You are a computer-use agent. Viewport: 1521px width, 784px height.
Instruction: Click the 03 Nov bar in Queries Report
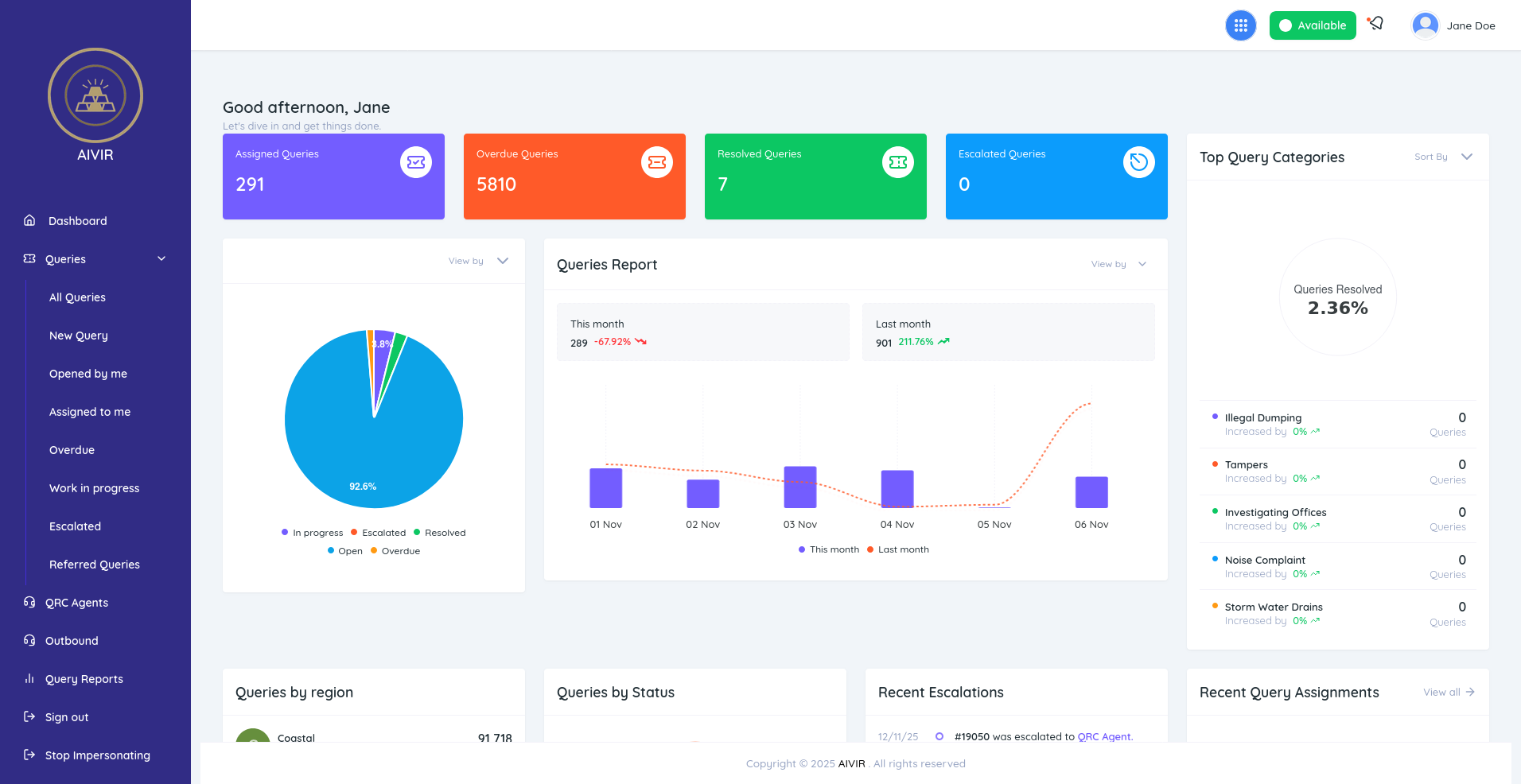coord(799,487)
